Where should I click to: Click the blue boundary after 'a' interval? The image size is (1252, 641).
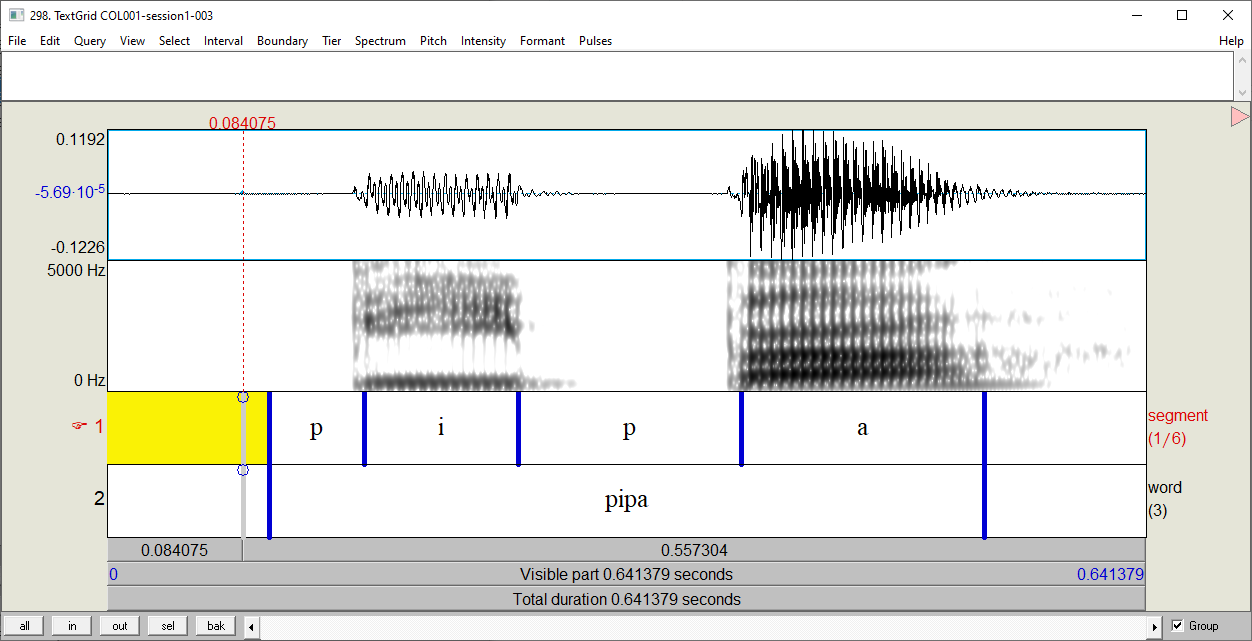tap(985, 465)
